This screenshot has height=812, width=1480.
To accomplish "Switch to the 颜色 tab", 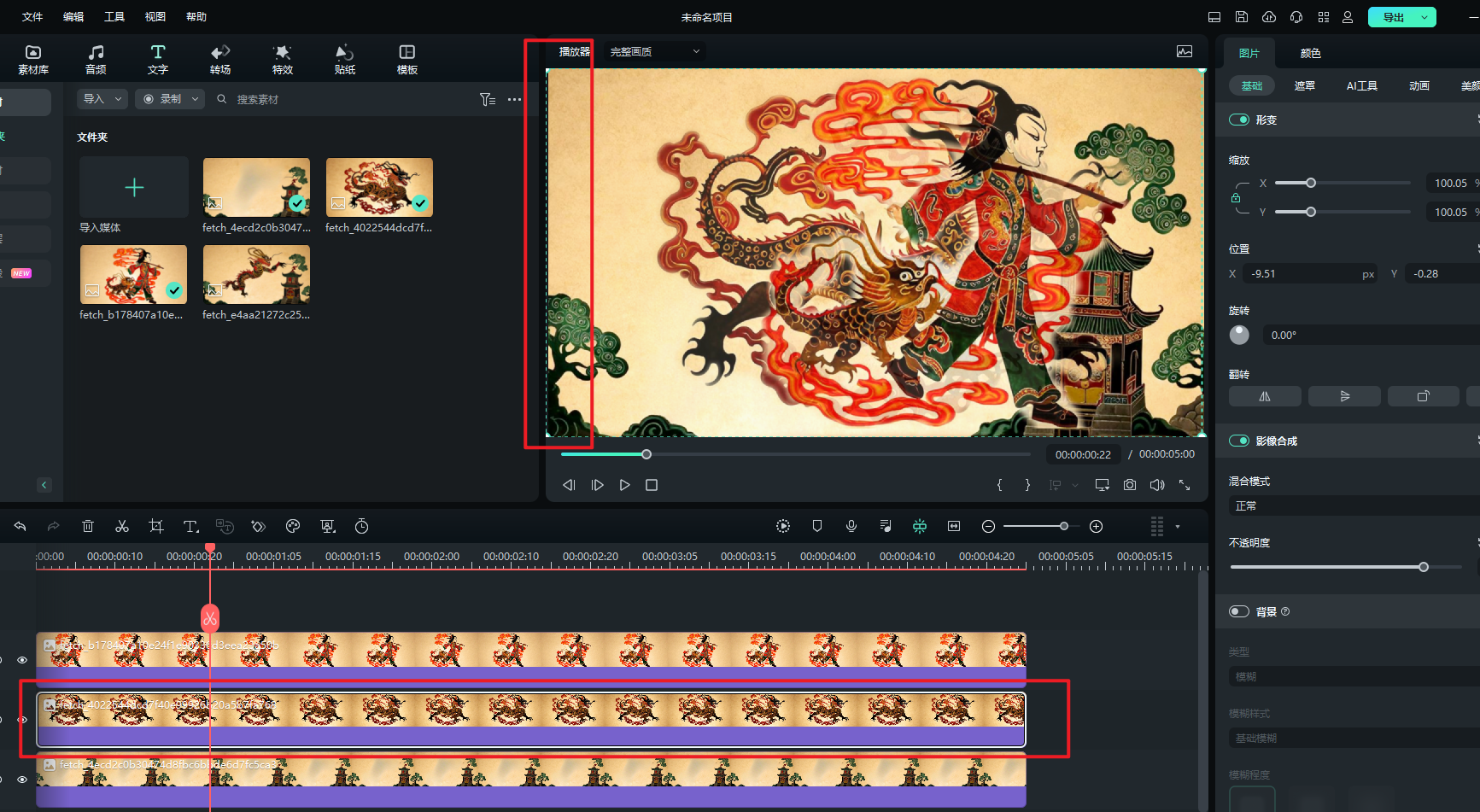I will [x=1310, y=53].
